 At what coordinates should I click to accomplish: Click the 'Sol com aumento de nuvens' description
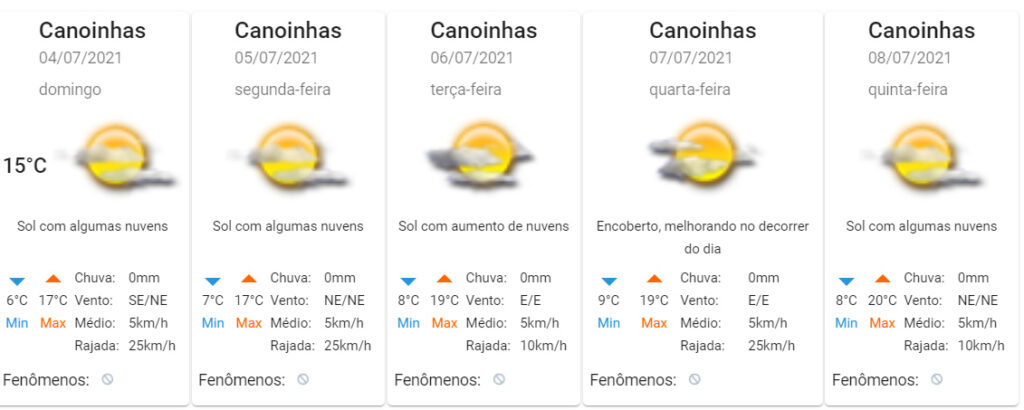[x=483, y=226]
